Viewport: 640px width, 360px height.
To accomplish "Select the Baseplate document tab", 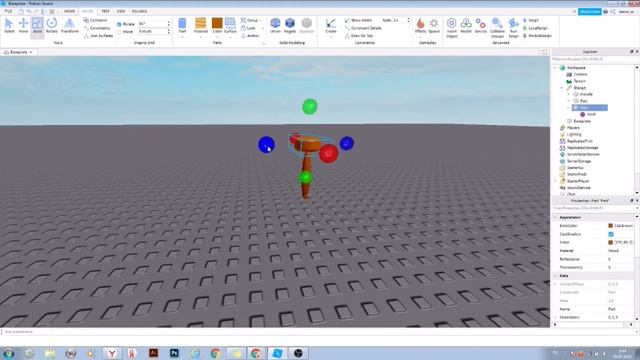I will coord(18,52).
